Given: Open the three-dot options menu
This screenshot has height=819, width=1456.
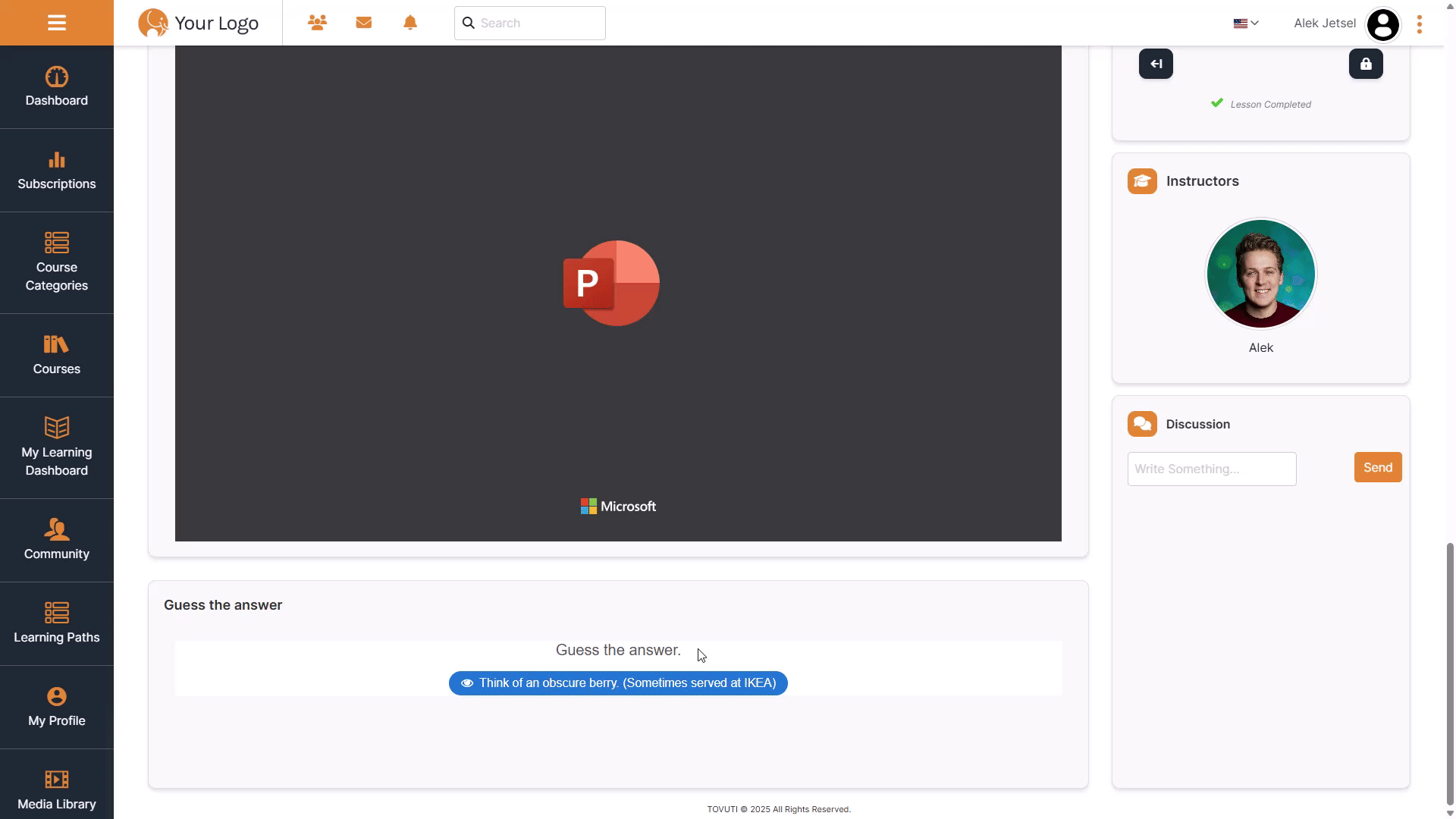Looking at the screenshot, I should (1420, 24).
